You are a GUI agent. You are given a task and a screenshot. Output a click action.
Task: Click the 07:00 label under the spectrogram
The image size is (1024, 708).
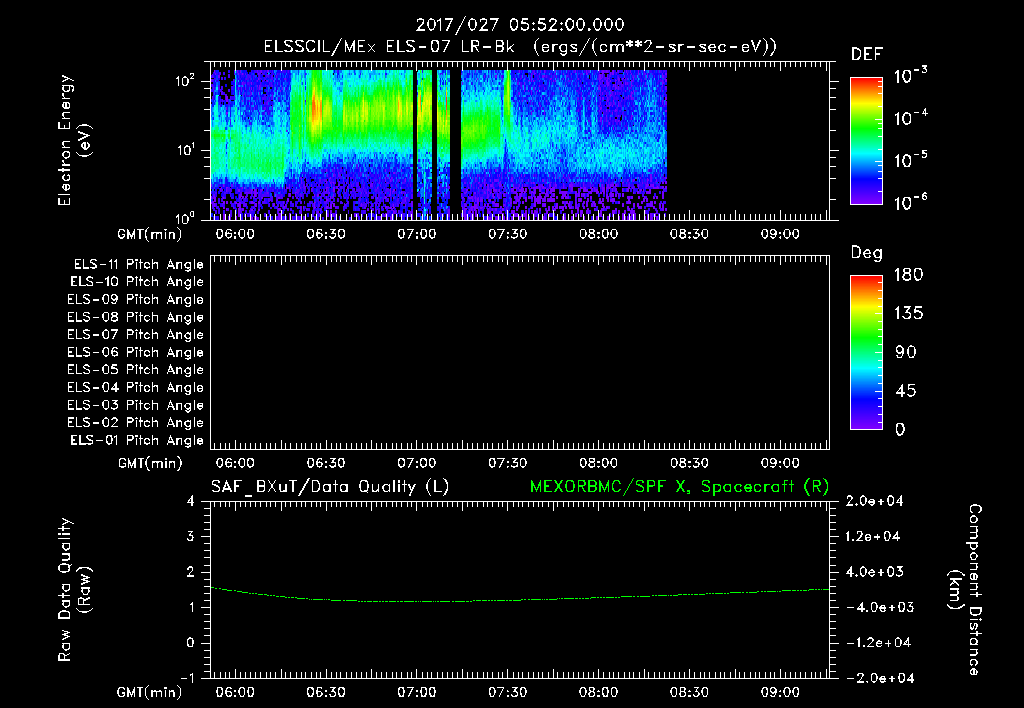[x=417, y=234]
